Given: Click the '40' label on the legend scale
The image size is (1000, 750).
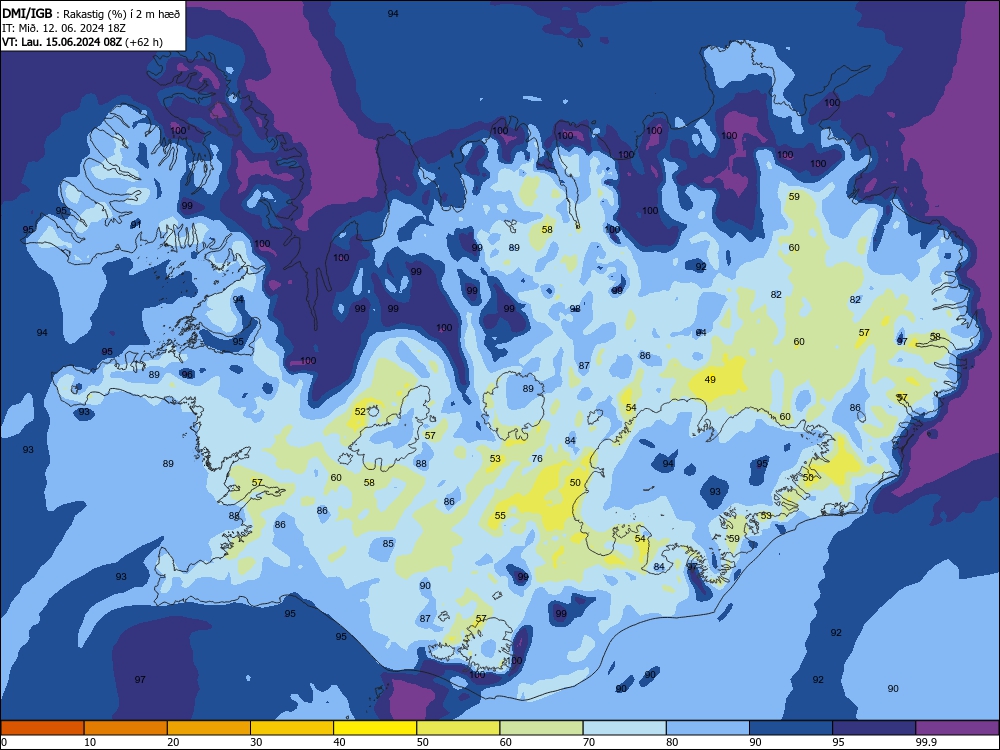Looking at the screenshot, I should [339, 742].
